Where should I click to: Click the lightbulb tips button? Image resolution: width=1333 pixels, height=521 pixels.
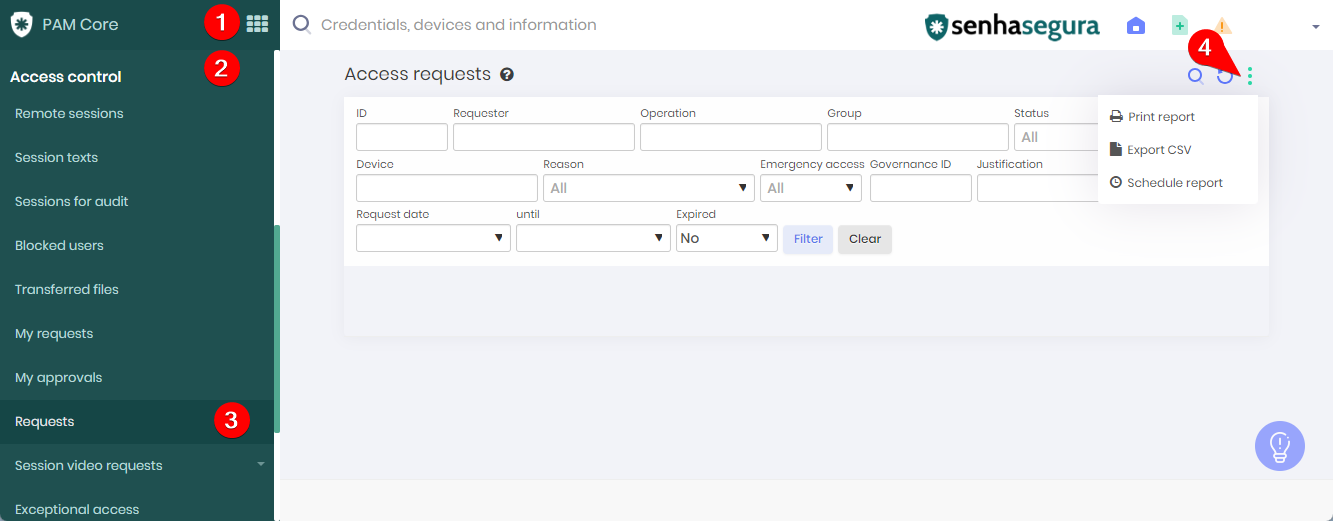(1280, 446)
